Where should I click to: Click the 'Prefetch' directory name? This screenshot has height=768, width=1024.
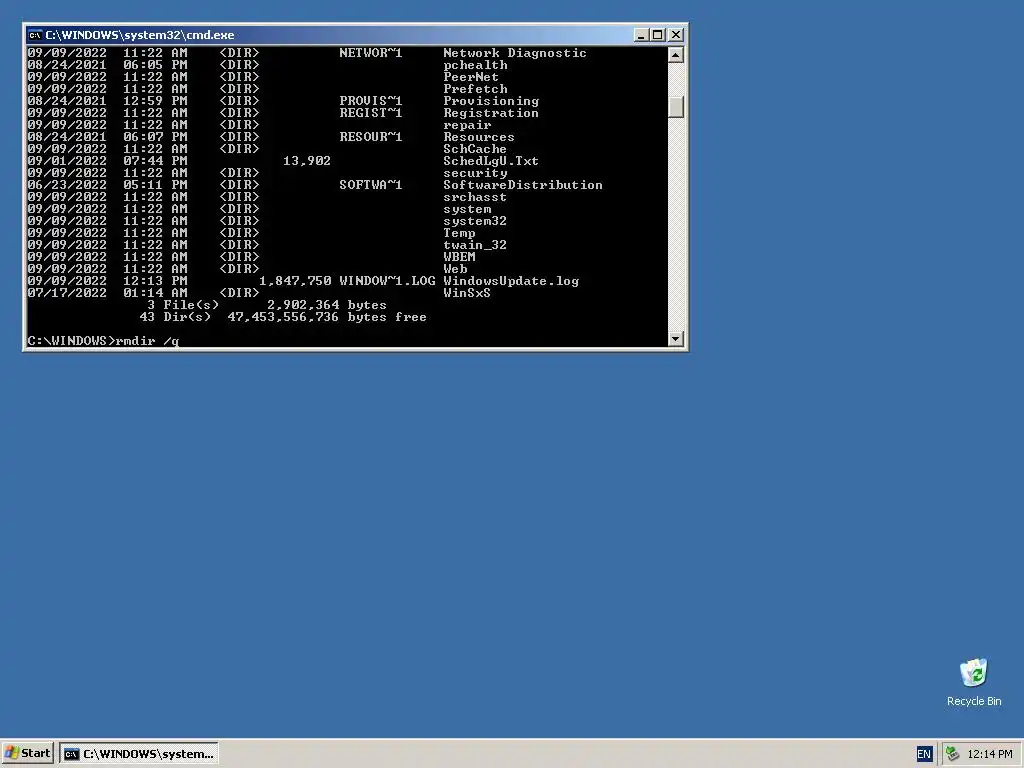click(x=475, y=89)
